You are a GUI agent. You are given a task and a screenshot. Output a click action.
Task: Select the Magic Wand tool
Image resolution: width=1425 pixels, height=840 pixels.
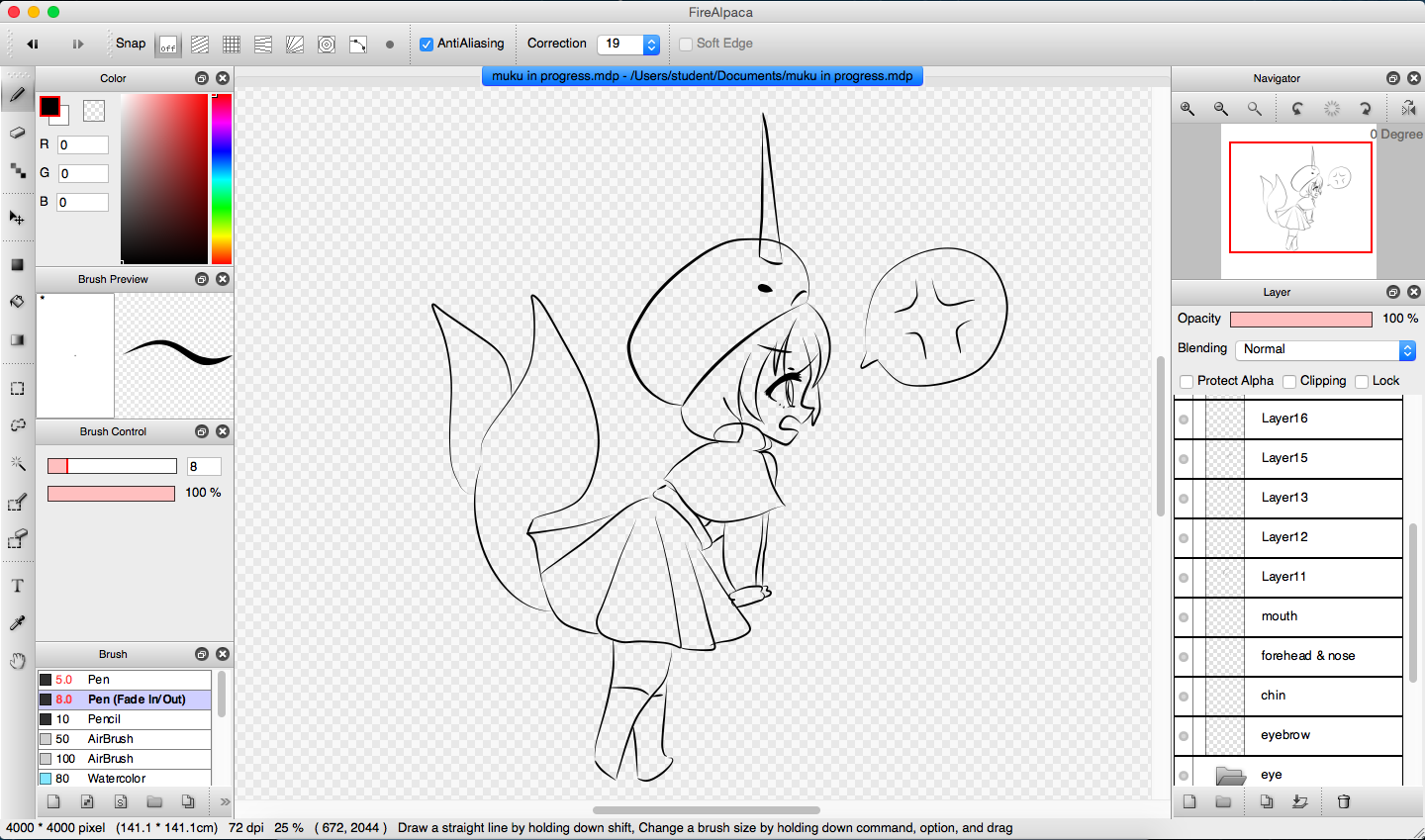click(x=17, y=463)
